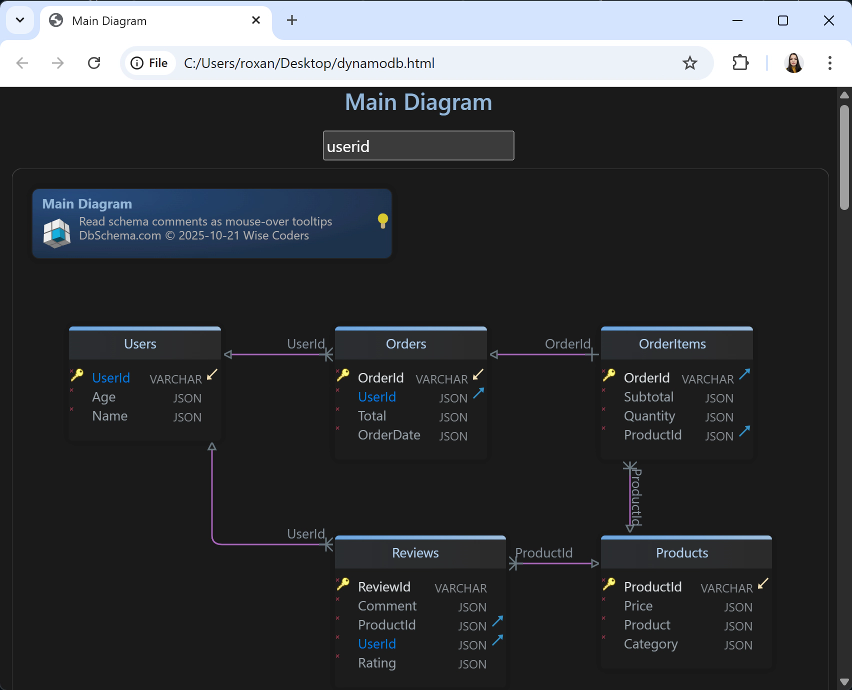
Task: Reload the page with the refresh button
Action: coord(94,62)
